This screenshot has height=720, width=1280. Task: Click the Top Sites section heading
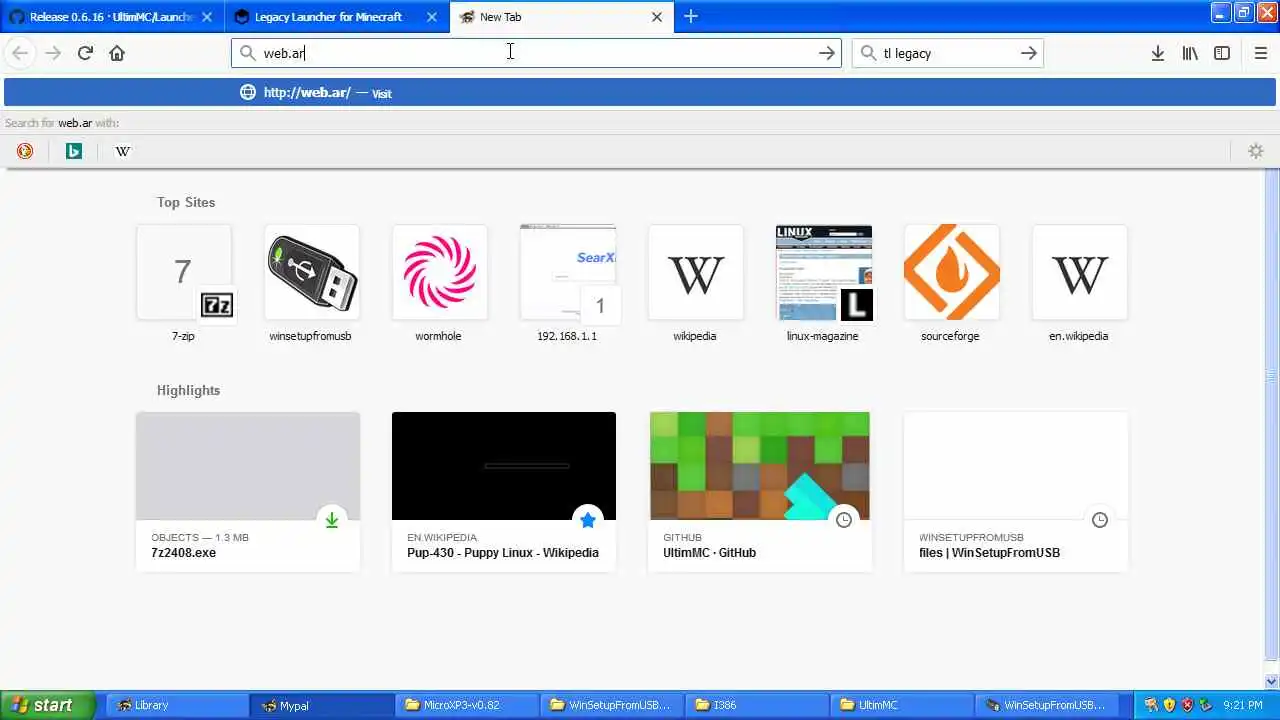(186, 202)
